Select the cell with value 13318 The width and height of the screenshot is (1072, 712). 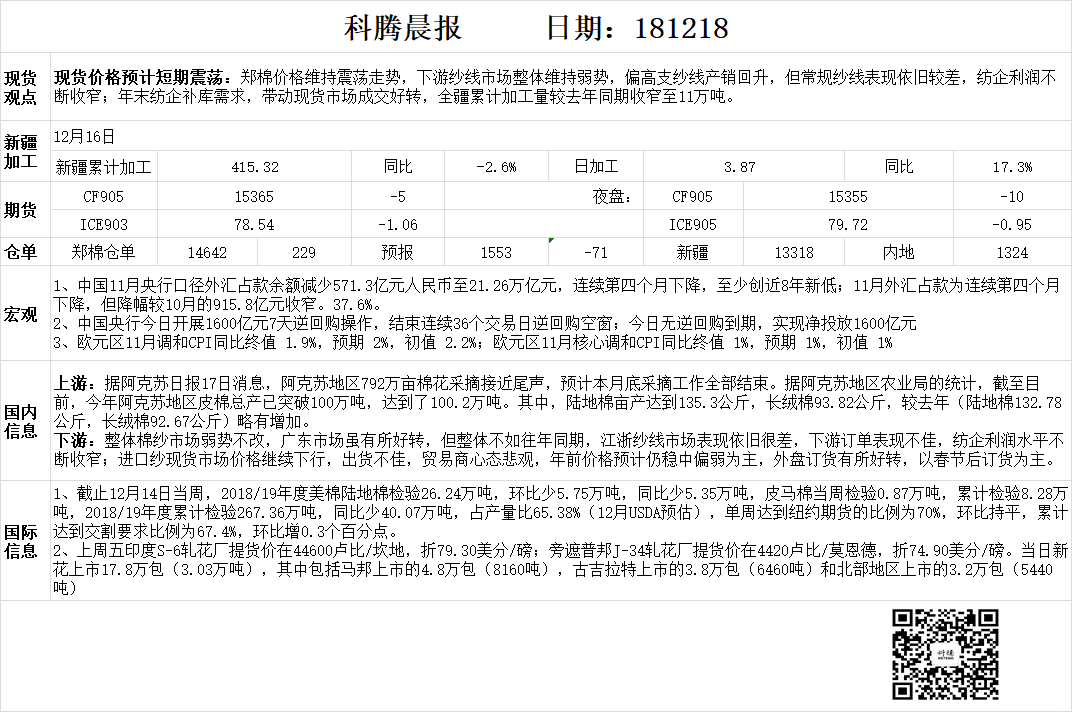(794, 253)
